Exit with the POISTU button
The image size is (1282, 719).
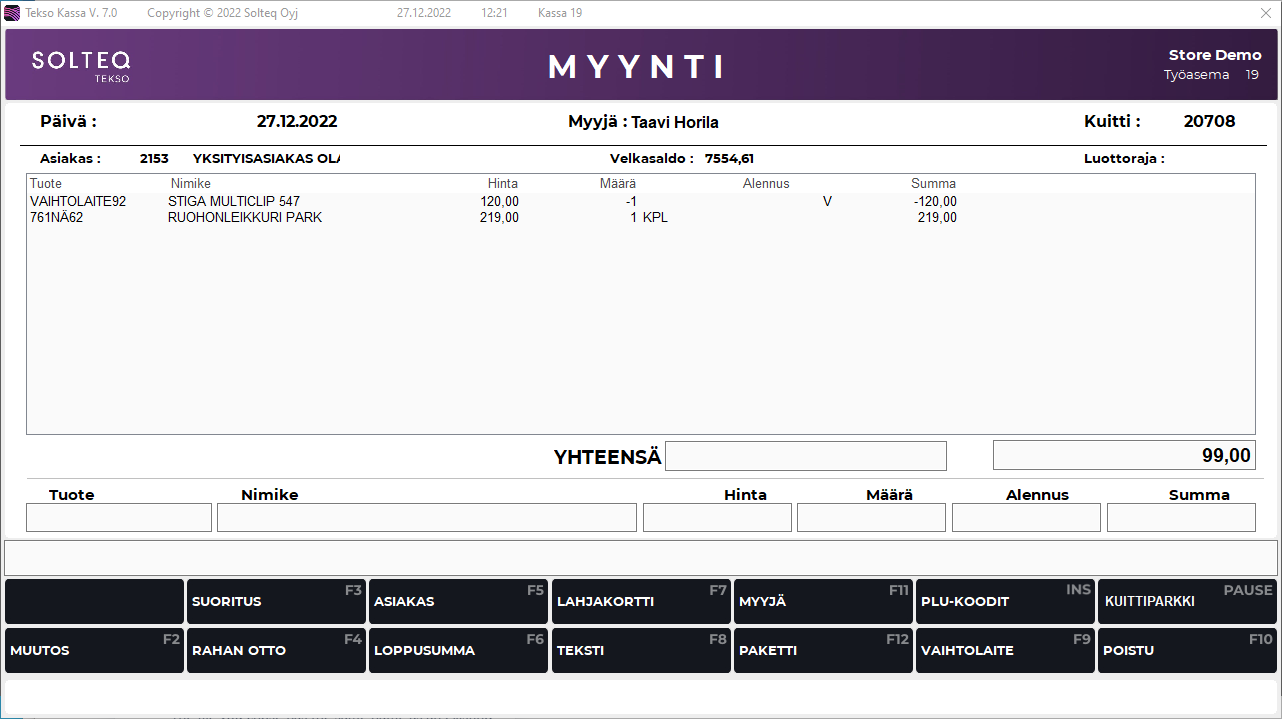click(x=1187, y=650)
